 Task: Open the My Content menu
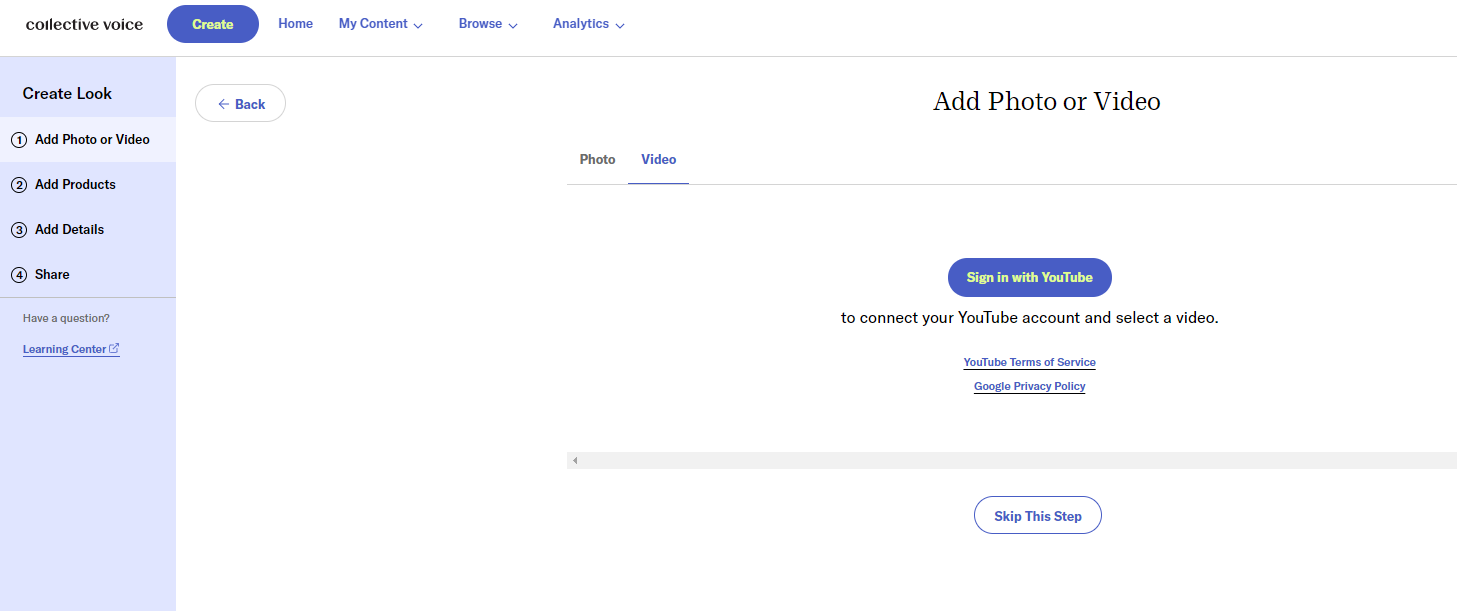(x=381, y=24)
